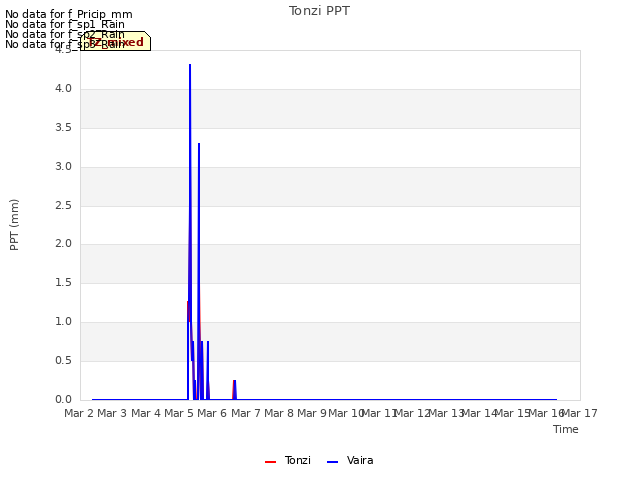Click the Mar 8 x-axis tick label

279,413
